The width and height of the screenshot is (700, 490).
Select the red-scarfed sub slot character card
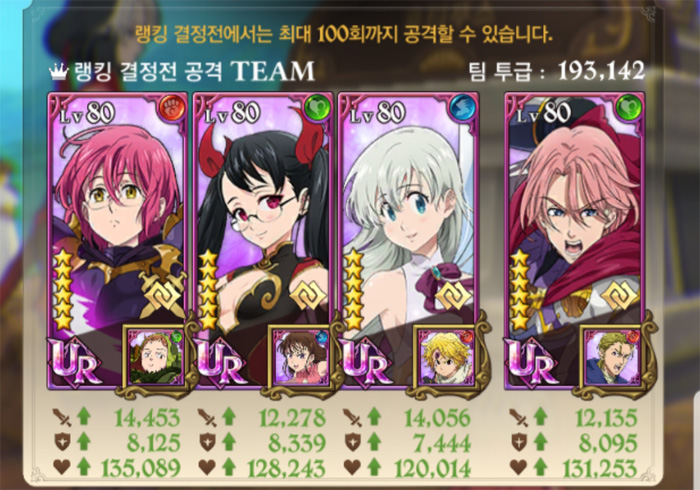(575, 240)
